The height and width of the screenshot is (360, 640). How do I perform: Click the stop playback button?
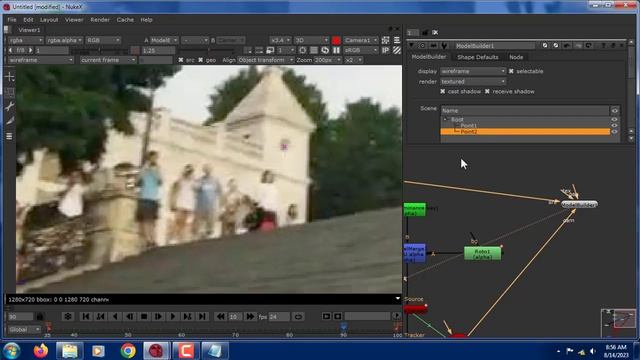(144, 316)
